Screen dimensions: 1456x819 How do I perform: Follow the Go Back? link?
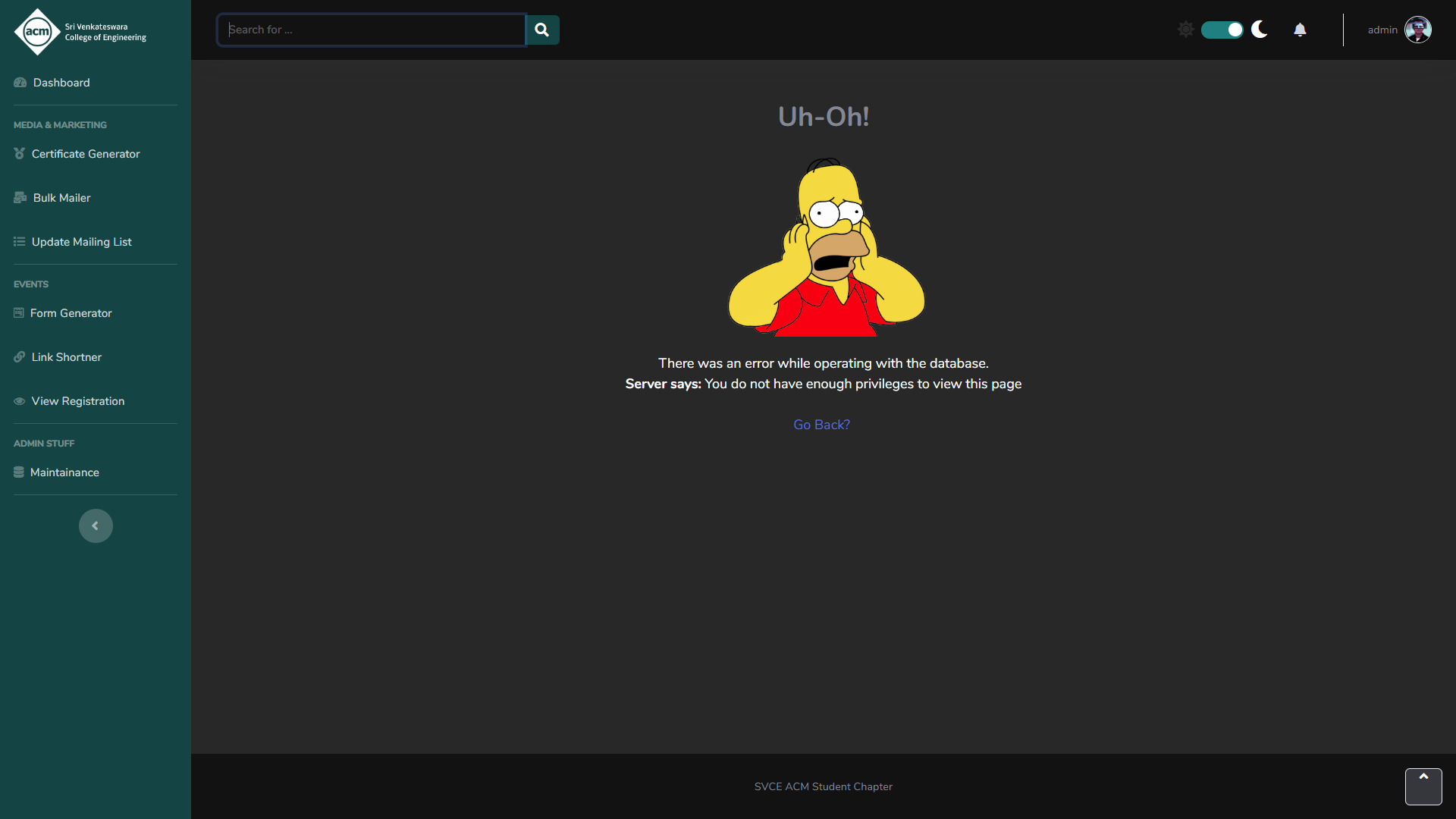(x=821, y=425)
